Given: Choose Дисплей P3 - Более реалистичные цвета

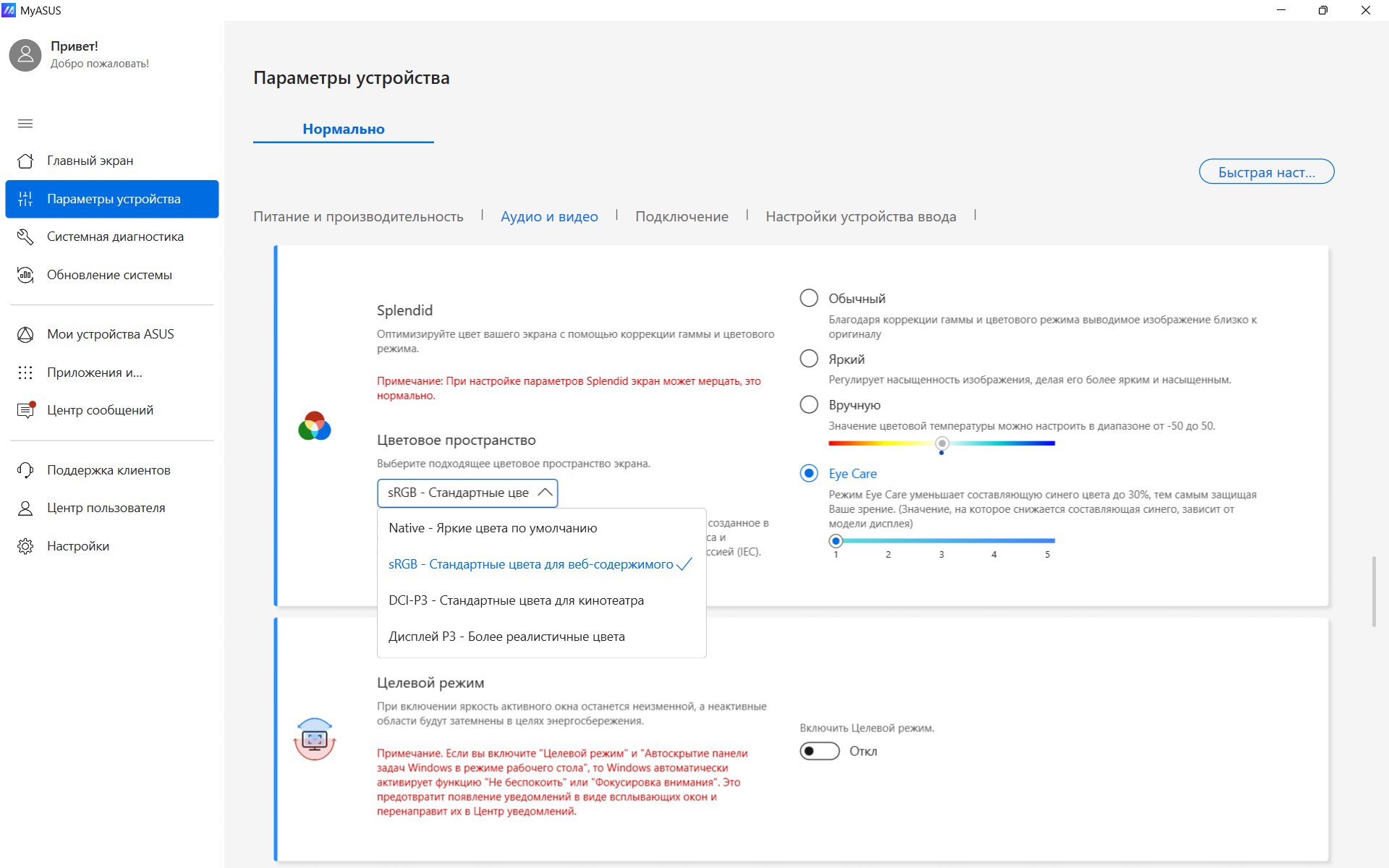Looking at the screenshot, I should click(541, 637).
